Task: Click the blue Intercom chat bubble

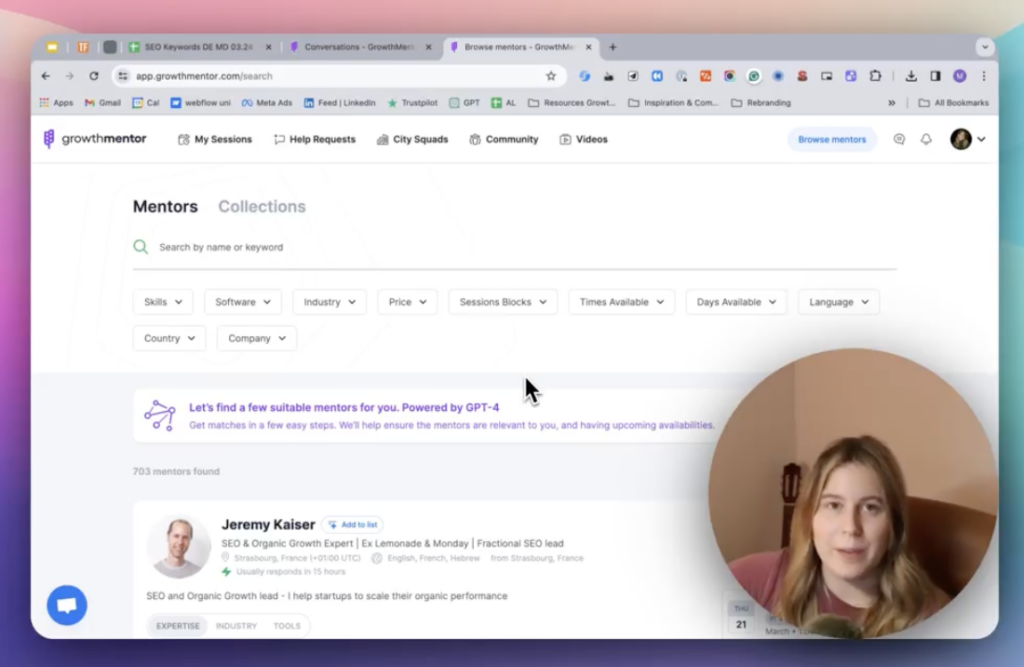Action: tap(67, 605)
